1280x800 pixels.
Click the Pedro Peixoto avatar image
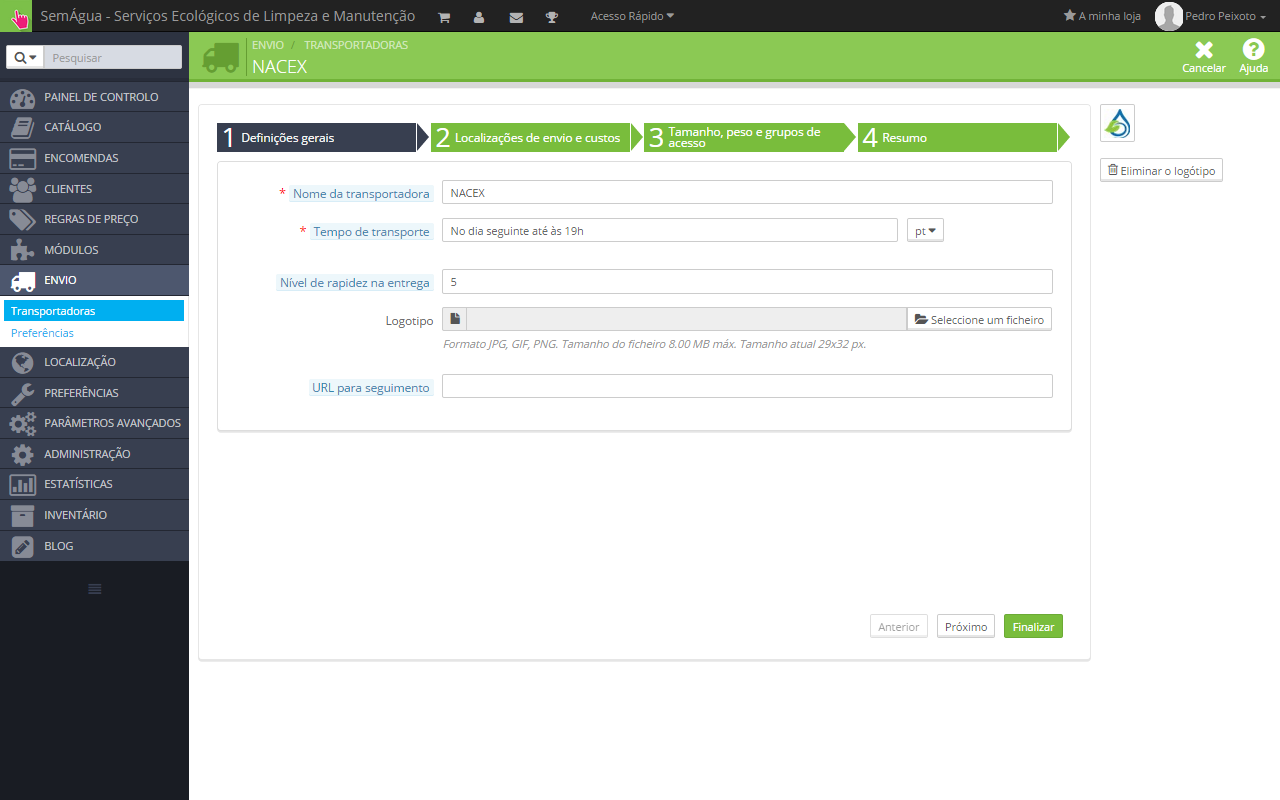pyautogui.click(x=1168, y=16)
